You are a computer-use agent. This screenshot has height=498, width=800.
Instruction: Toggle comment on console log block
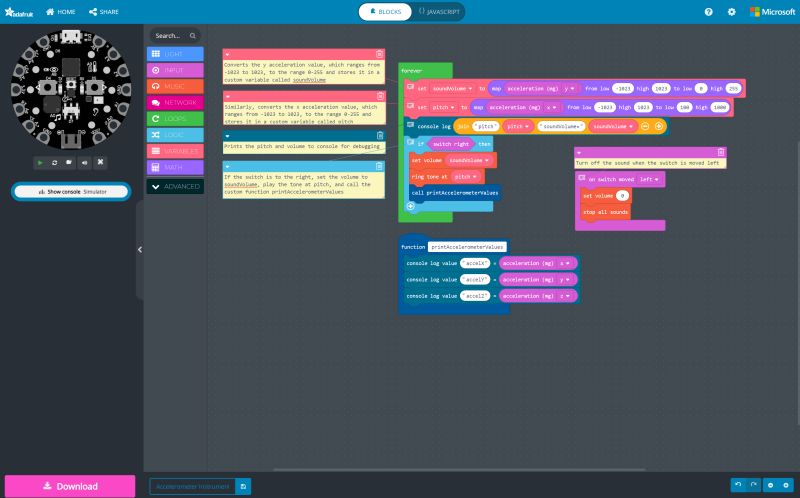(410, 124)
